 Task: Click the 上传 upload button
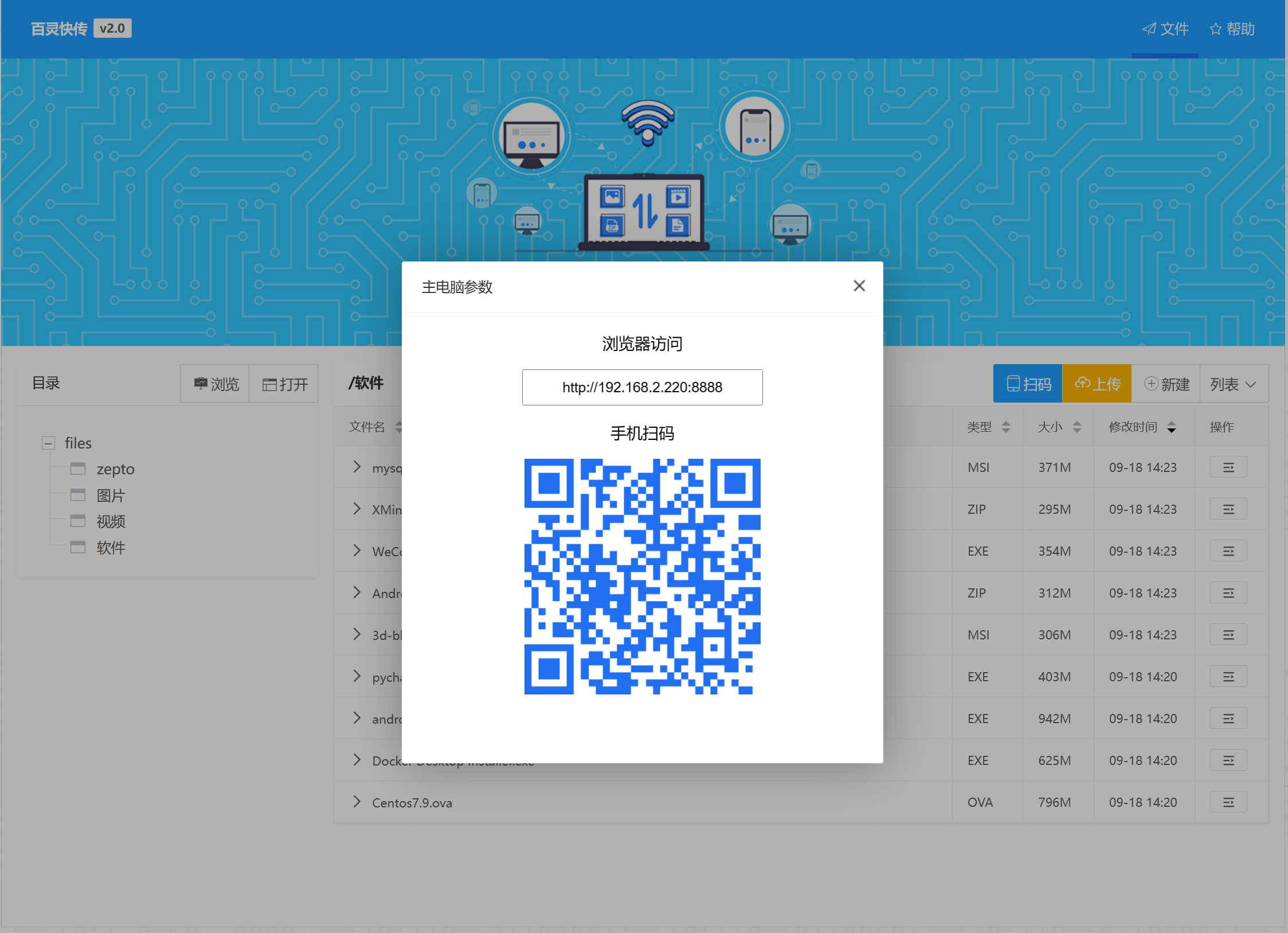(1097, 384)
